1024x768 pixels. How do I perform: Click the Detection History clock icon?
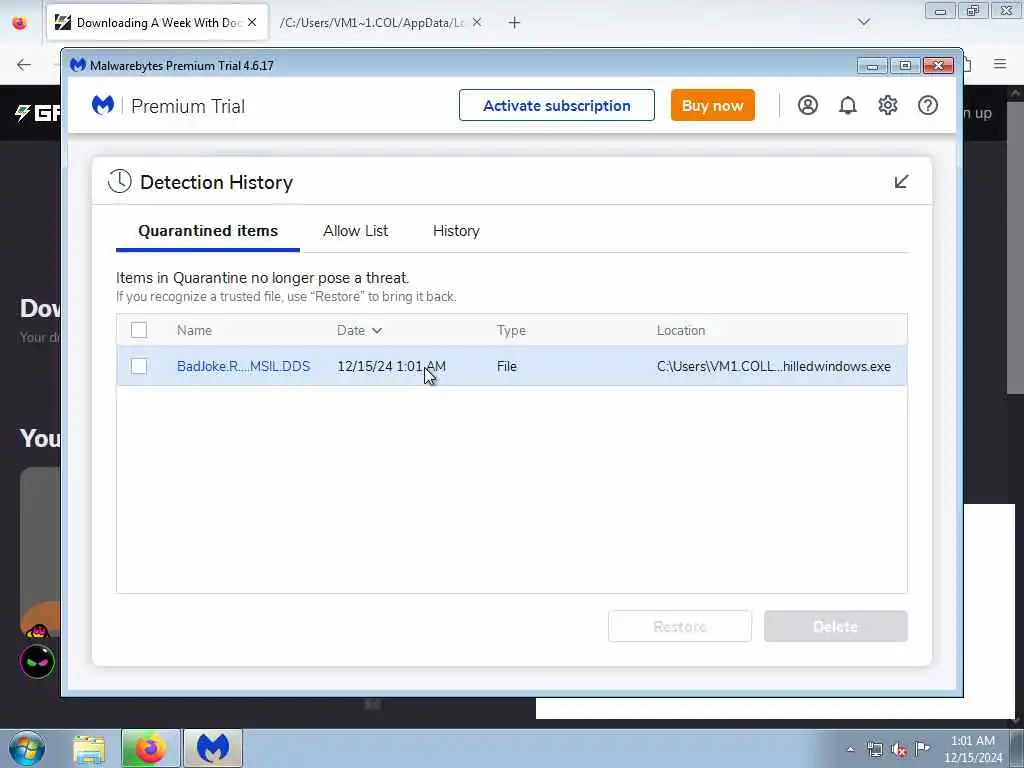tap(120, 182)
